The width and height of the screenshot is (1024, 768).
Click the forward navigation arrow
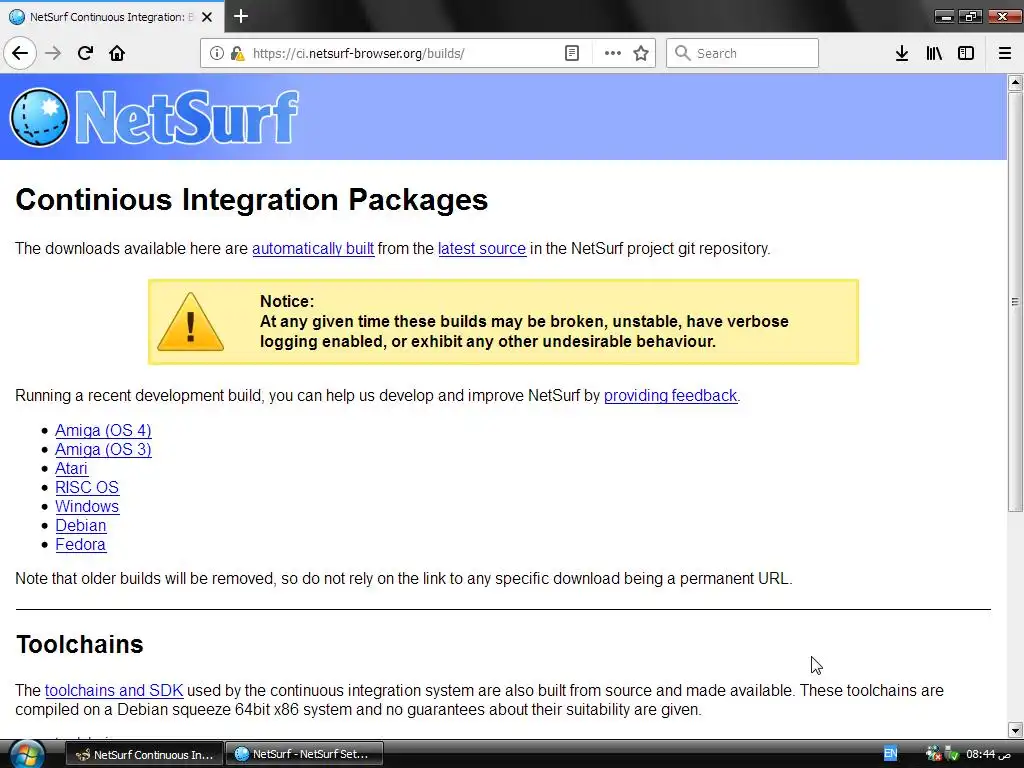[53, 53]
